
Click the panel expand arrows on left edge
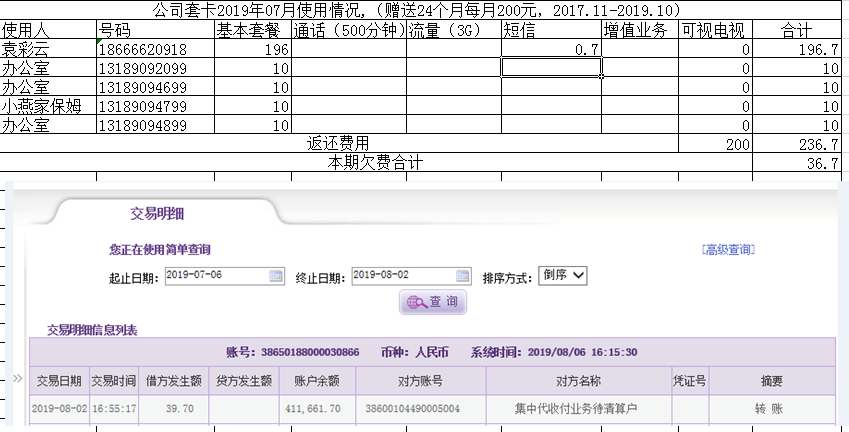[x=17, y=379]
